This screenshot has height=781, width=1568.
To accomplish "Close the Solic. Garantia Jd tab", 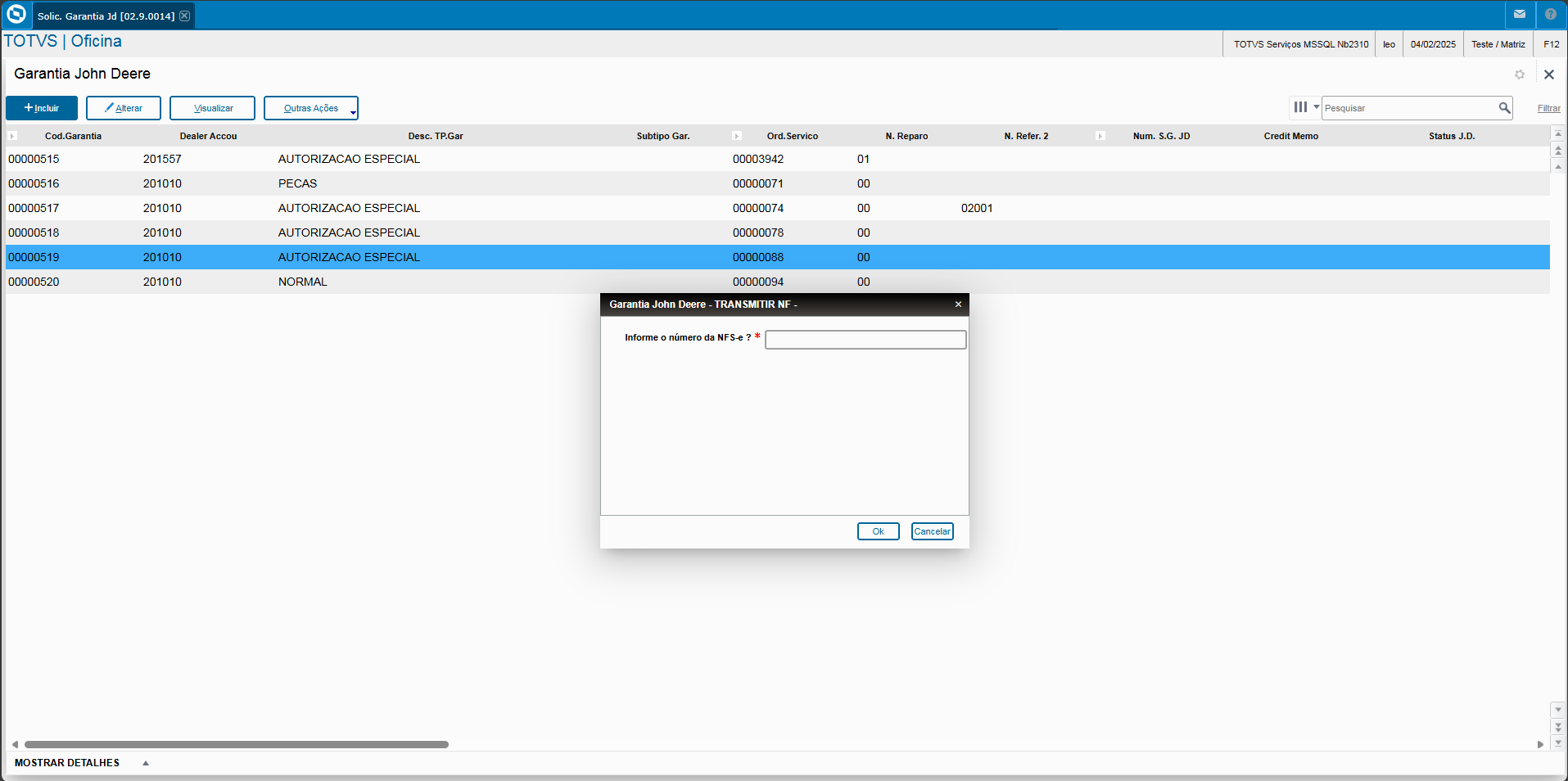I will [184, 16].
